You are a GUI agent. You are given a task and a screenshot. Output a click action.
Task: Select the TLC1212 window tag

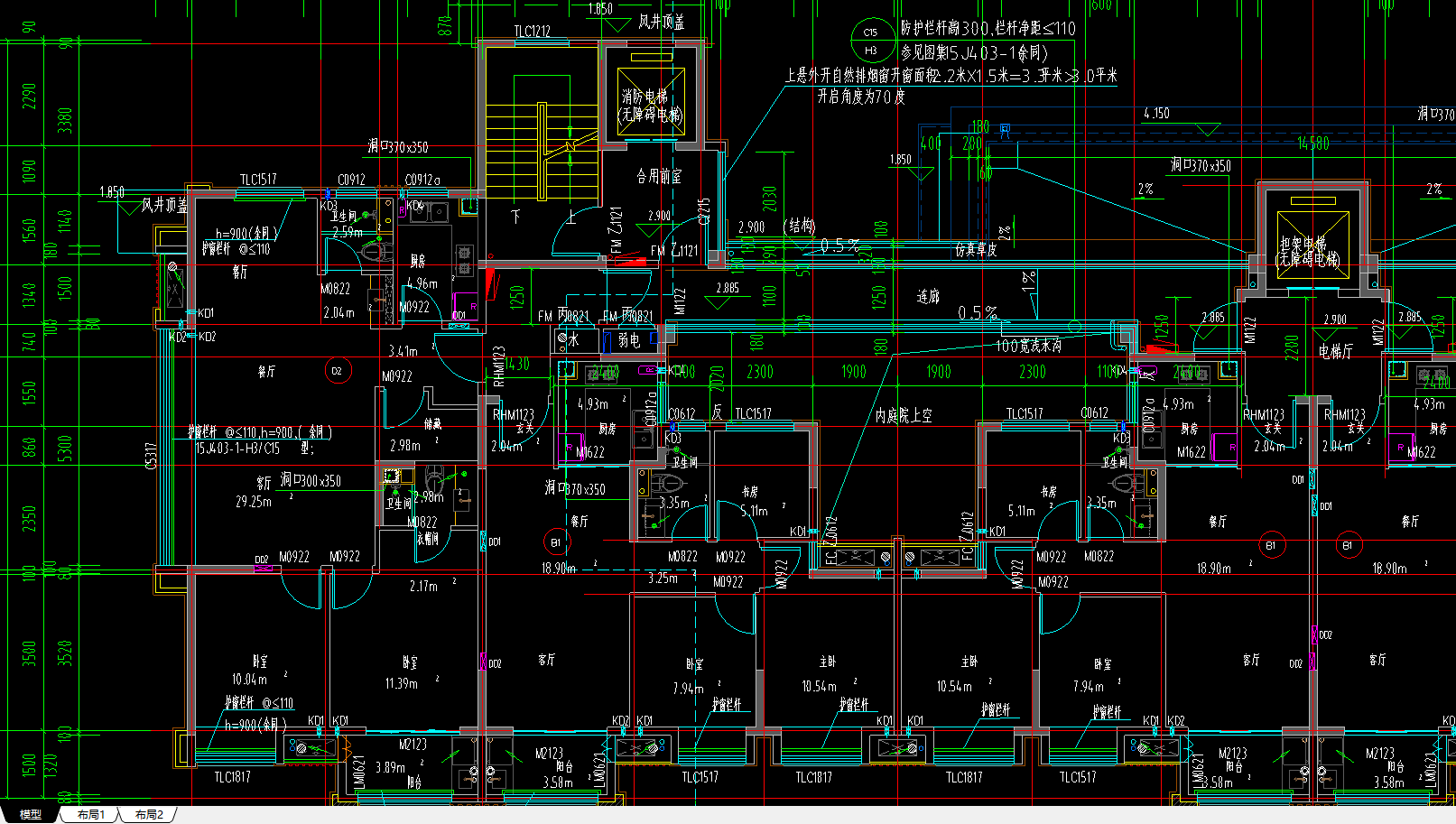coord(532,32)
